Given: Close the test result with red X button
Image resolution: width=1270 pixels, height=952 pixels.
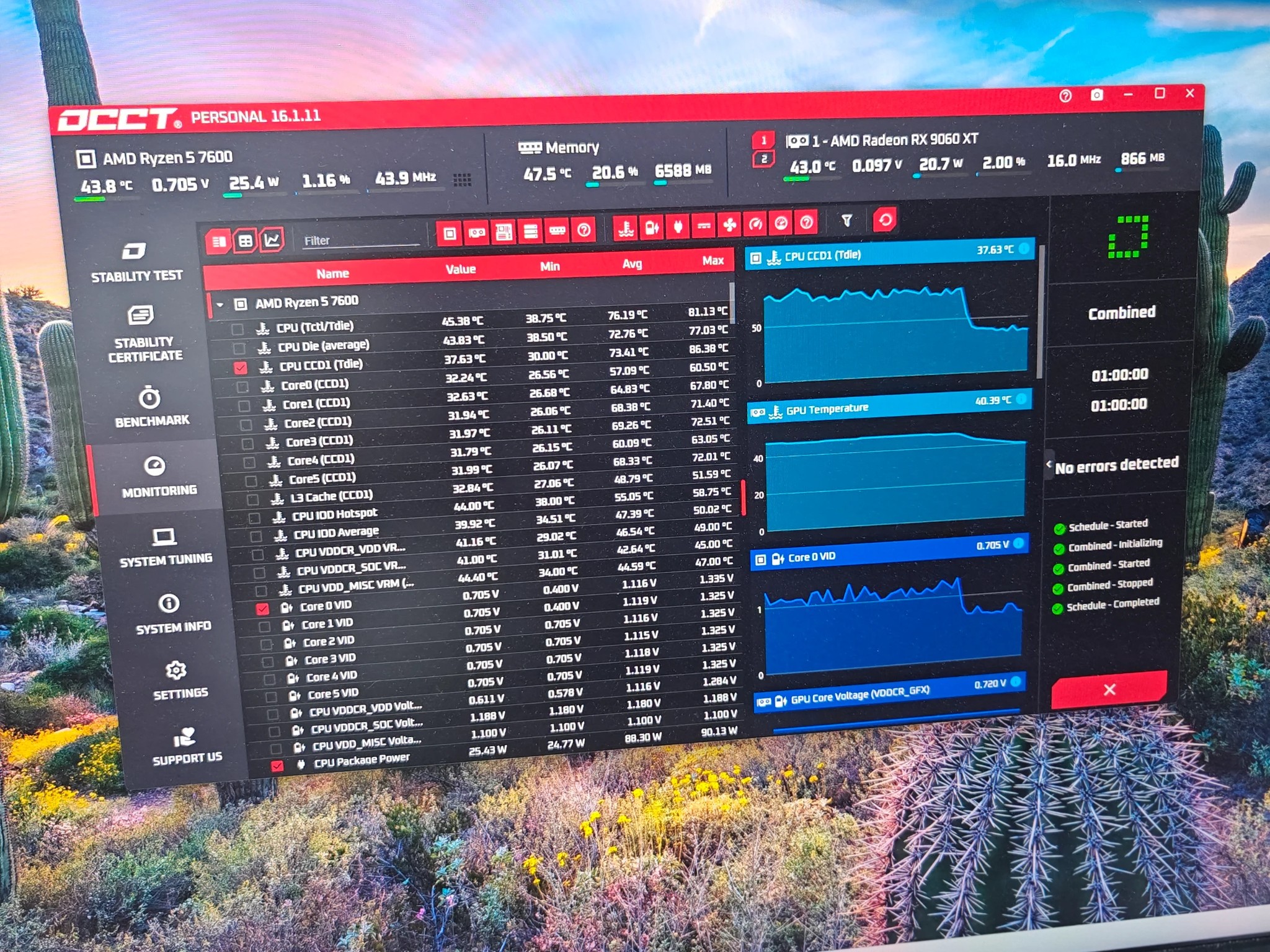Looking at the screenshot, I should tap(1109, 689).
